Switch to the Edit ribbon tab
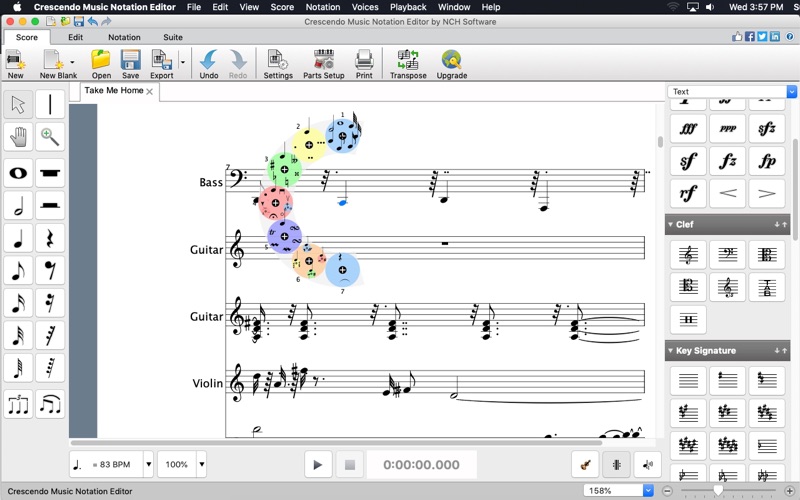Viewport: 800px width, 500px height. (x=76, y=37)
